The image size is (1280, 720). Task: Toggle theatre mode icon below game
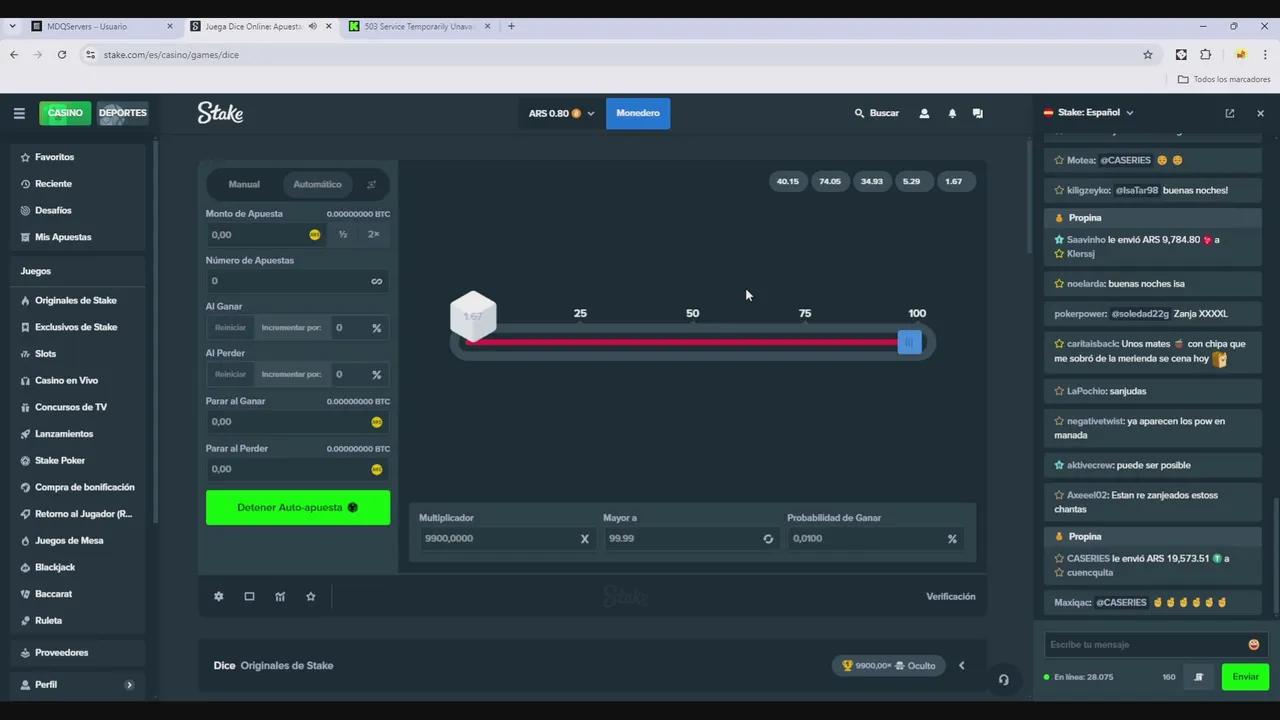(x=249, y=596)
